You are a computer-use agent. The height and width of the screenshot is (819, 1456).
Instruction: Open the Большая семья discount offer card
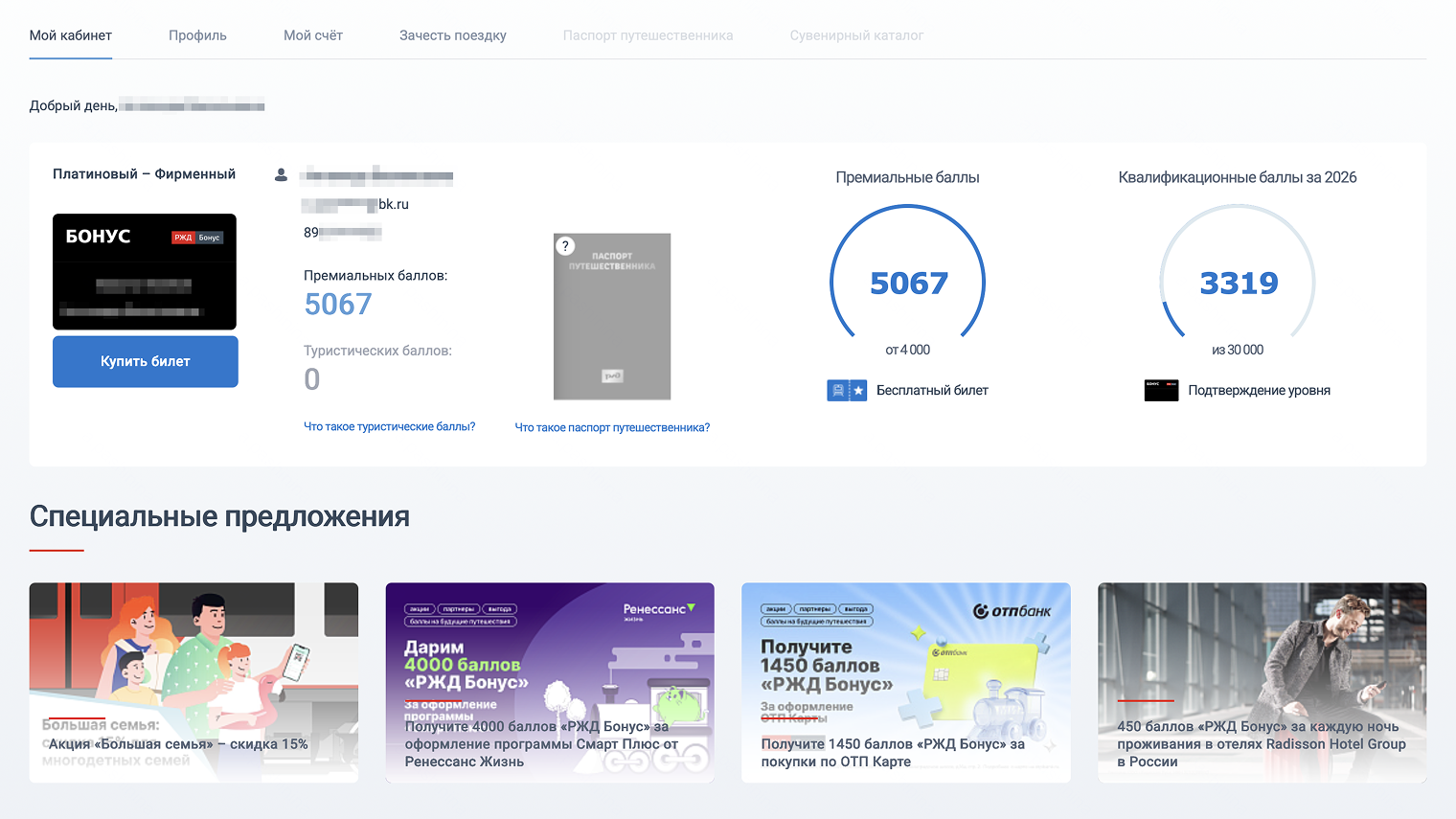click(193, 682)
